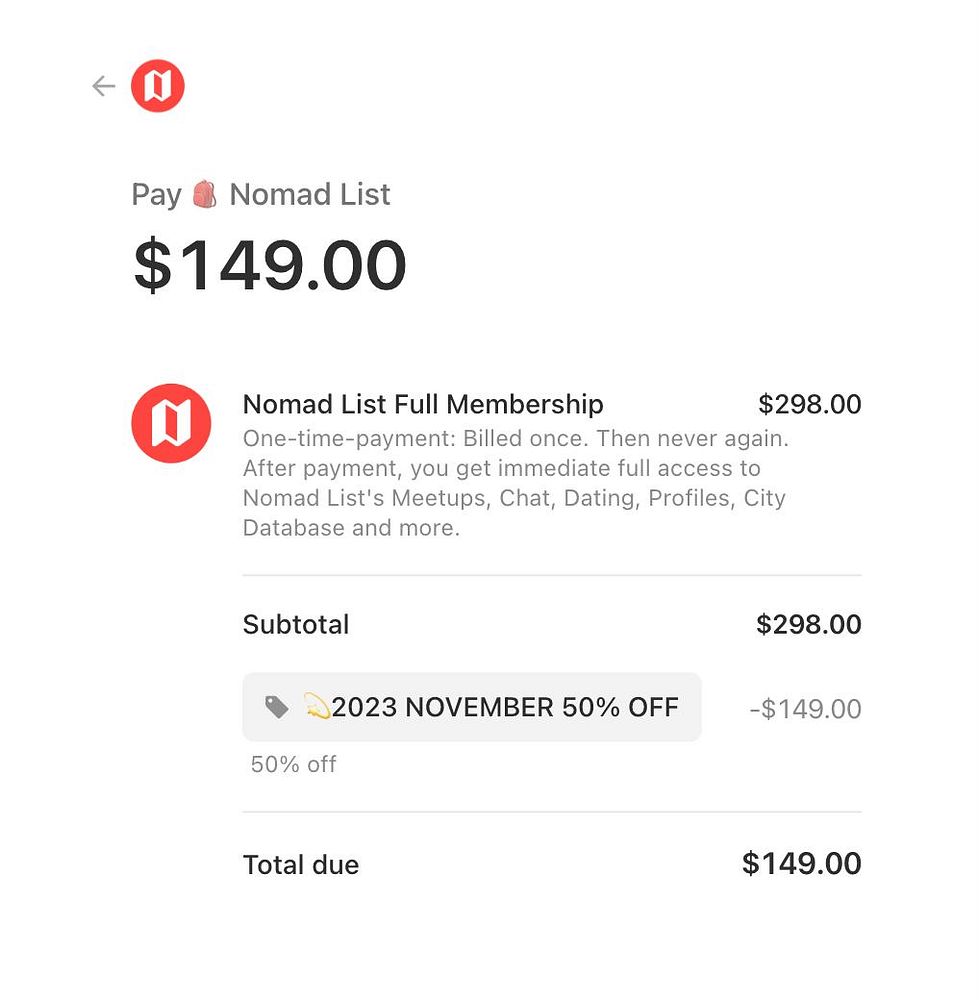Click the "Pay Nomad List" heading text
The height and width of the screenshot is (1000, 979).
pos(261,194)
